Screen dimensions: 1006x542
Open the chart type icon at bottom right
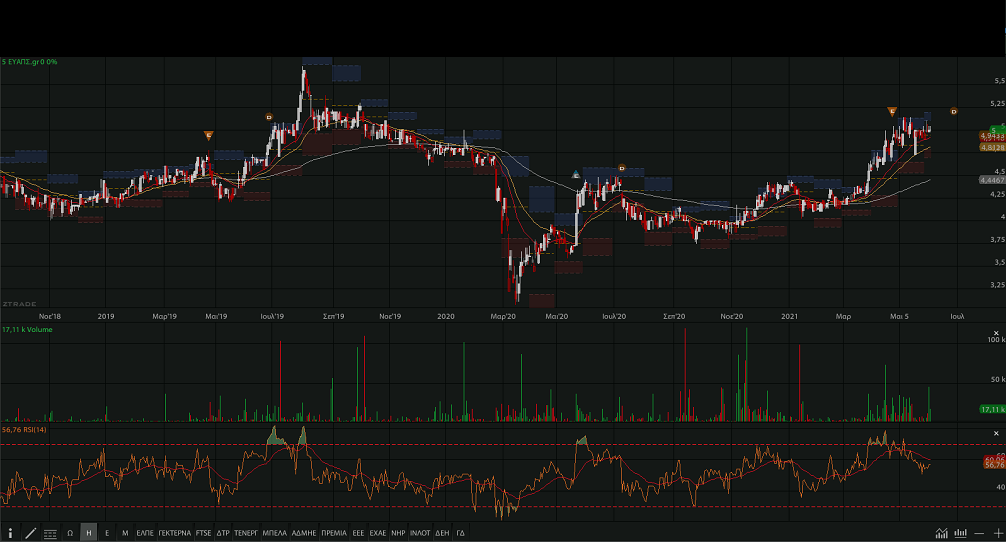941,533
